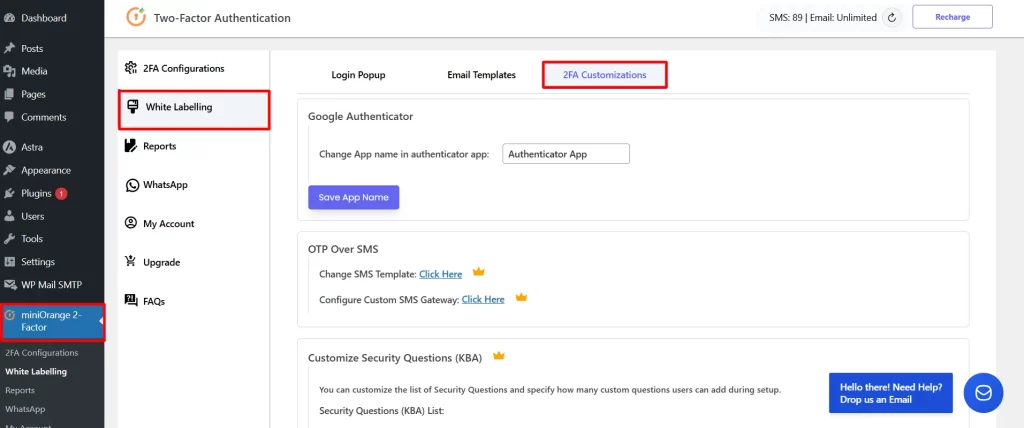Click Here link for Change SMS Template

tap(441, 274)
